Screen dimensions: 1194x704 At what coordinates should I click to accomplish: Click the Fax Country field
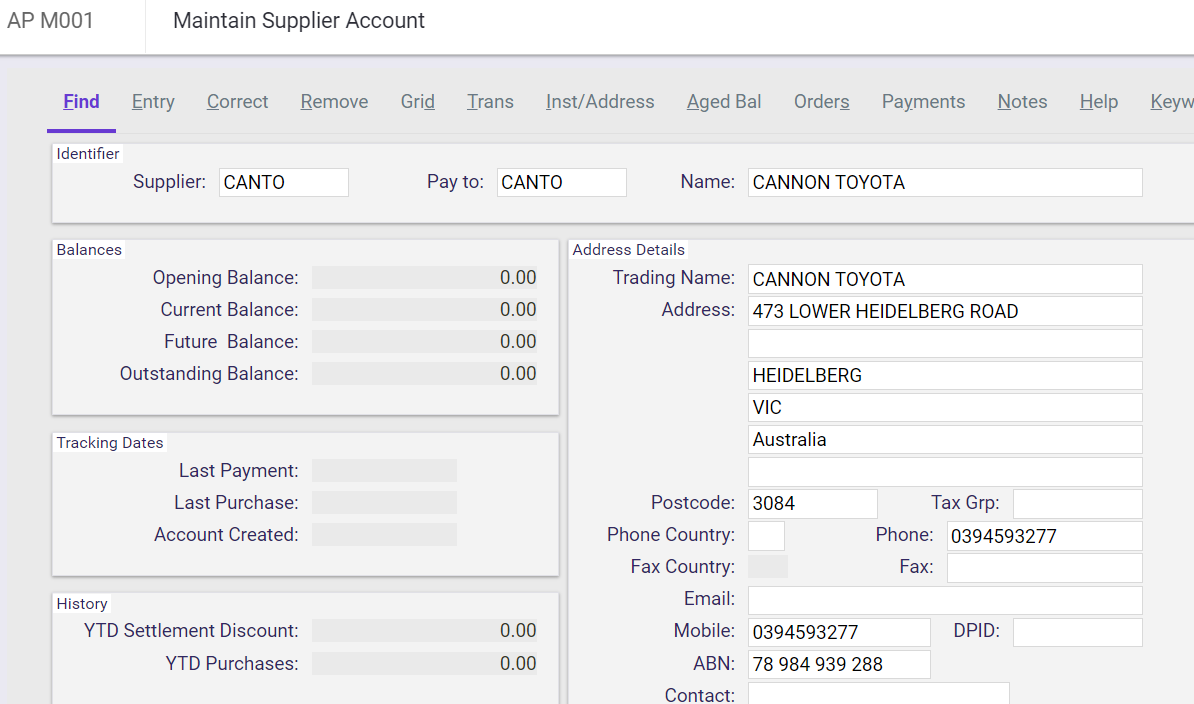pos(768,567)
